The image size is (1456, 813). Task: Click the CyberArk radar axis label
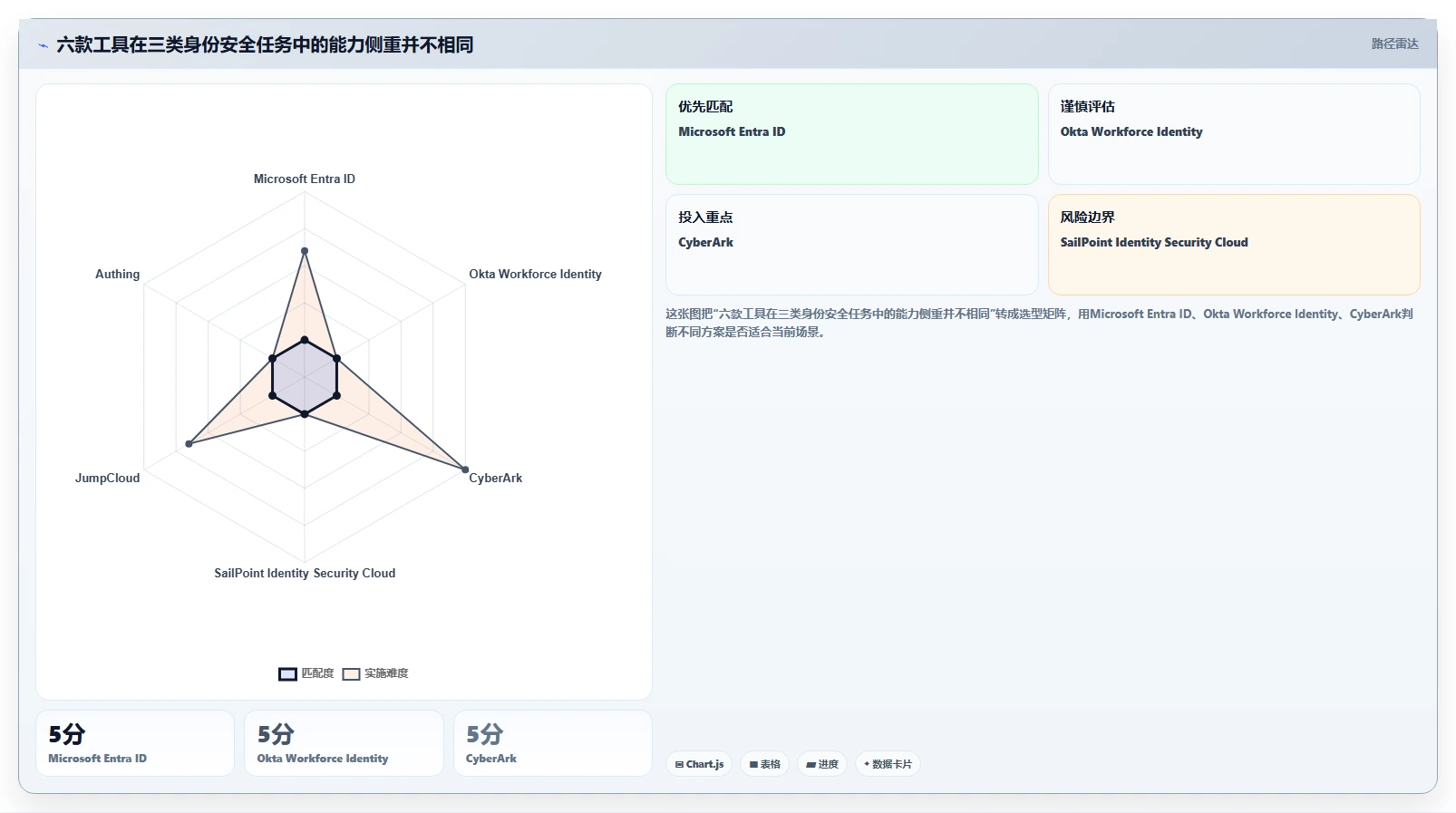495,479
